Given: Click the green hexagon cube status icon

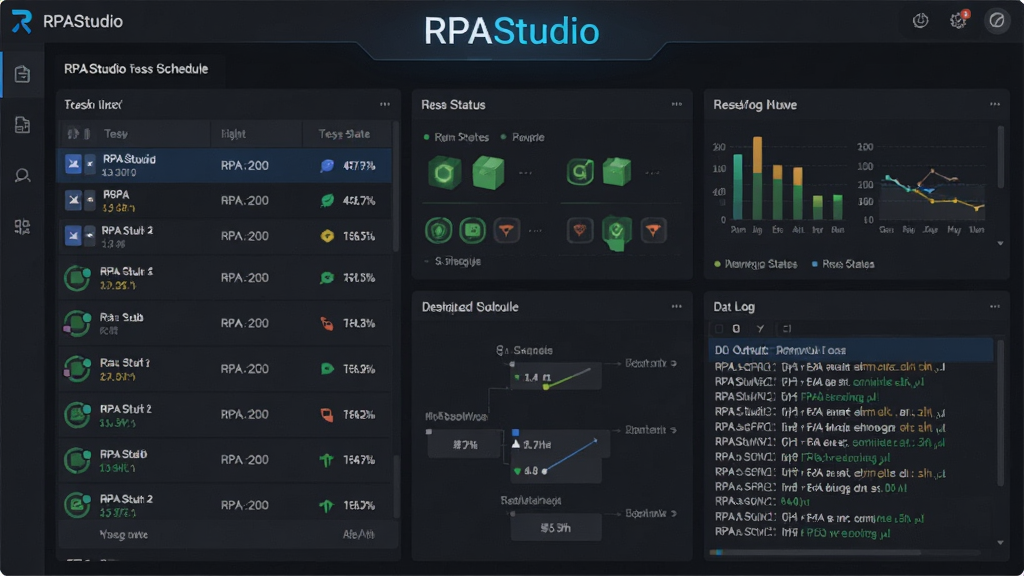Looking at the screenshot, I should point(444,173).
